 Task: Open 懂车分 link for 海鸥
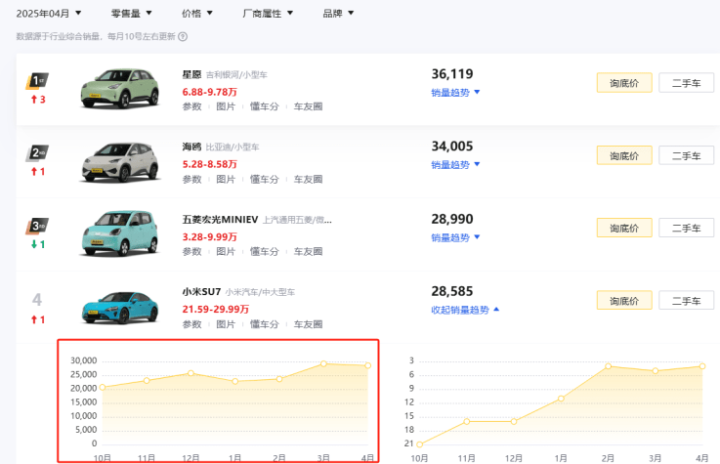coord(264,179)
